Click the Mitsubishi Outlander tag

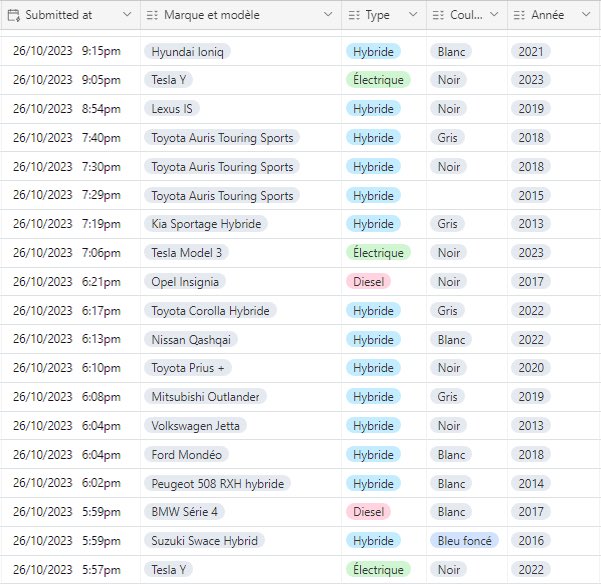click(205, 397)
